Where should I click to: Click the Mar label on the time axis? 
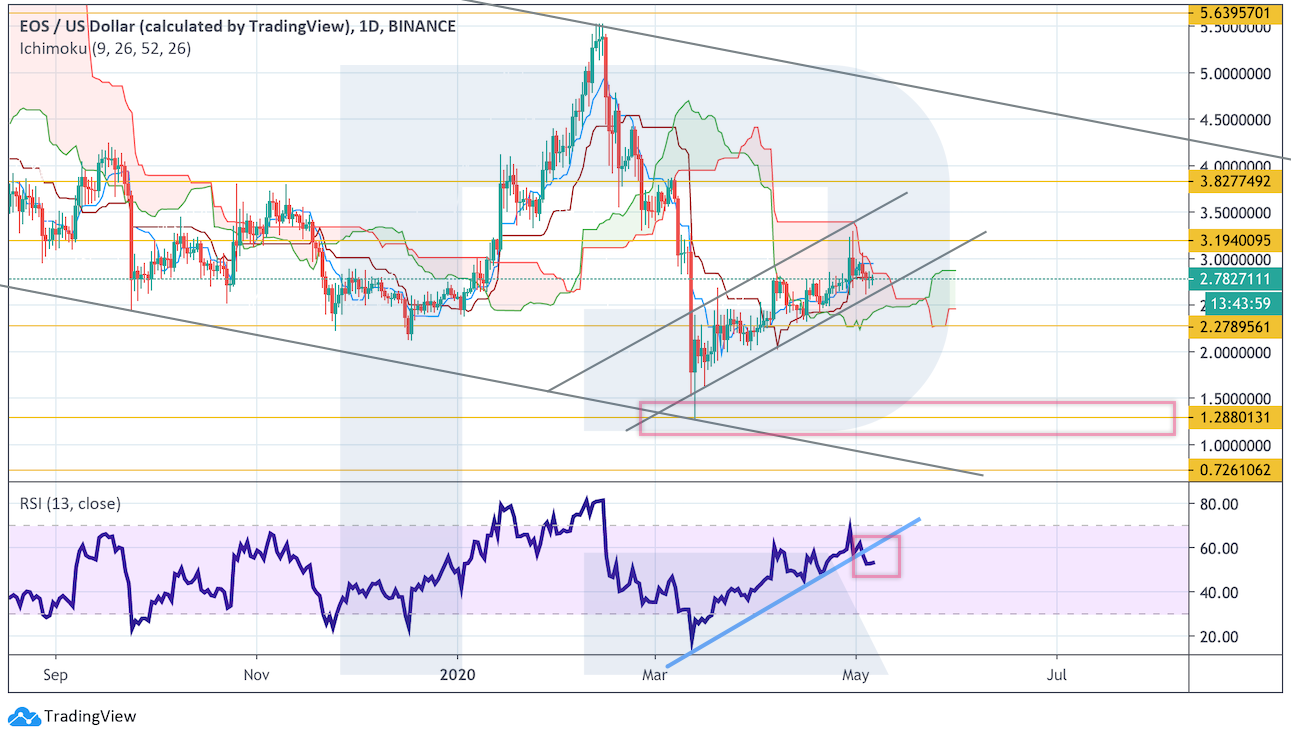654,675
